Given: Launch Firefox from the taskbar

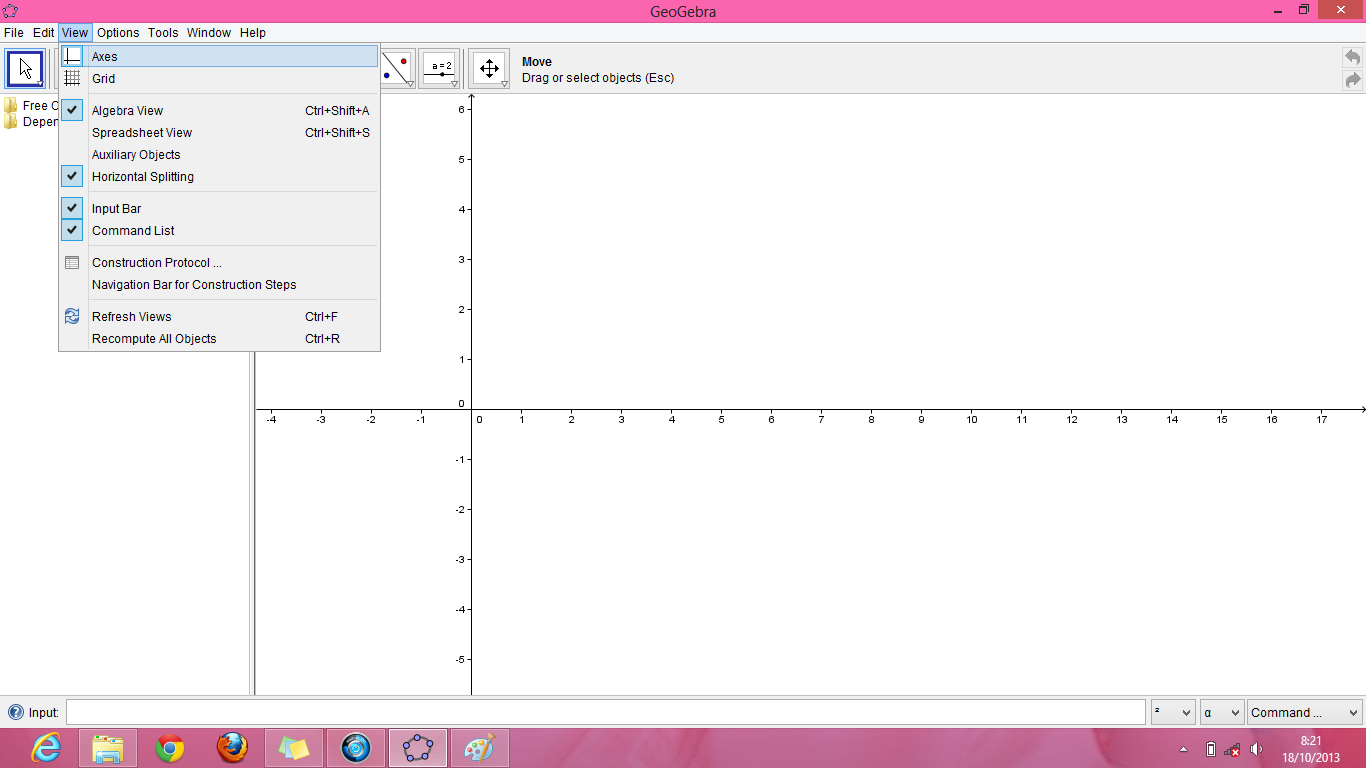Looking at the screenshot, I should click(x=232, y=748).
